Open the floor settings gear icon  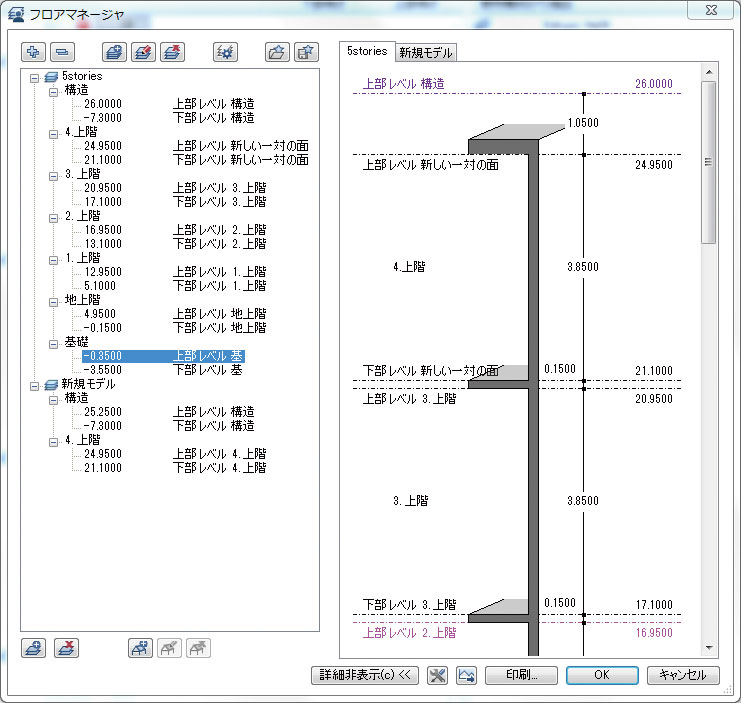tap(226, 52)
